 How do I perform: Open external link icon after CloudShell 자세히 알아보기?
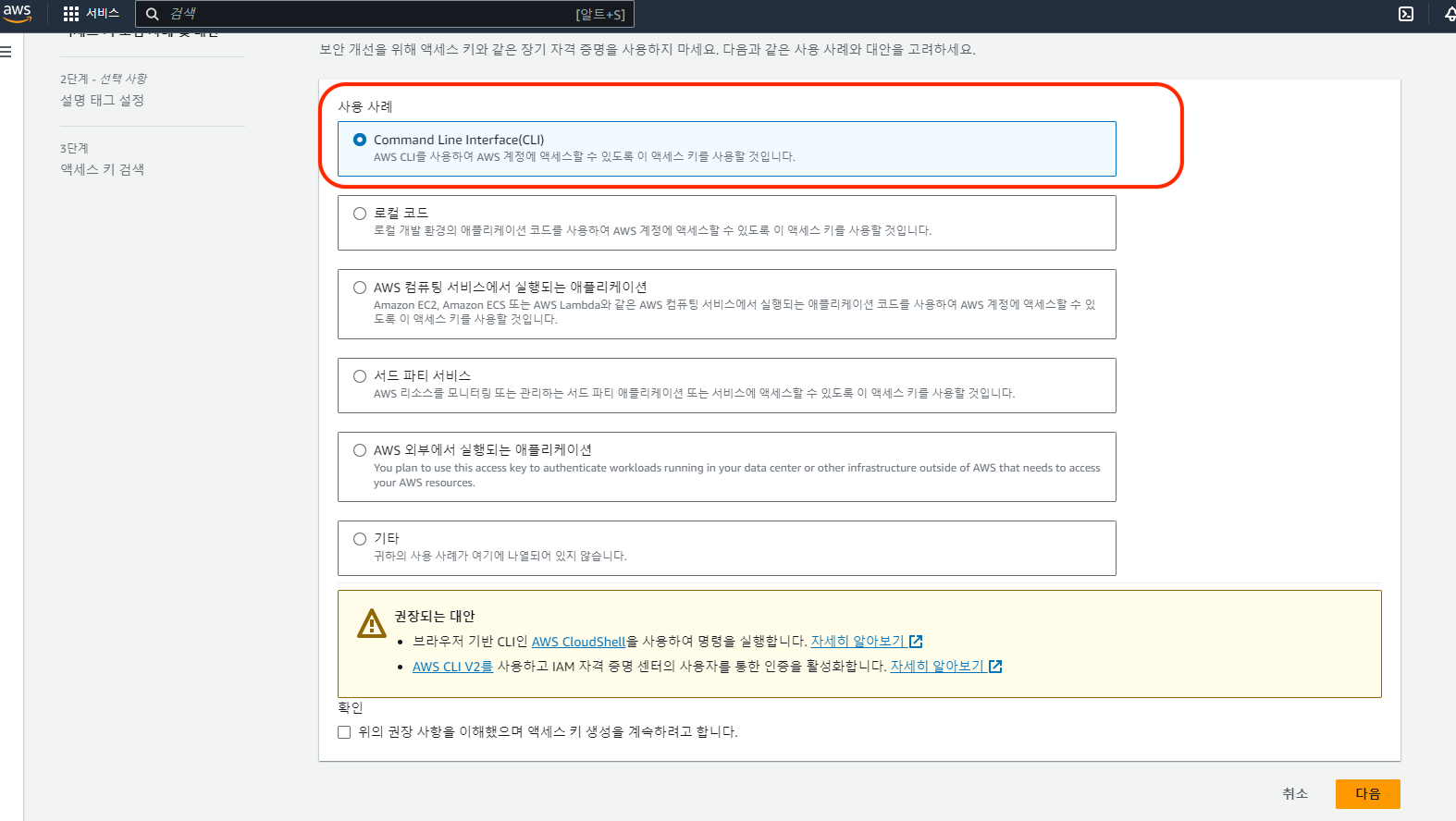point(916,642)
